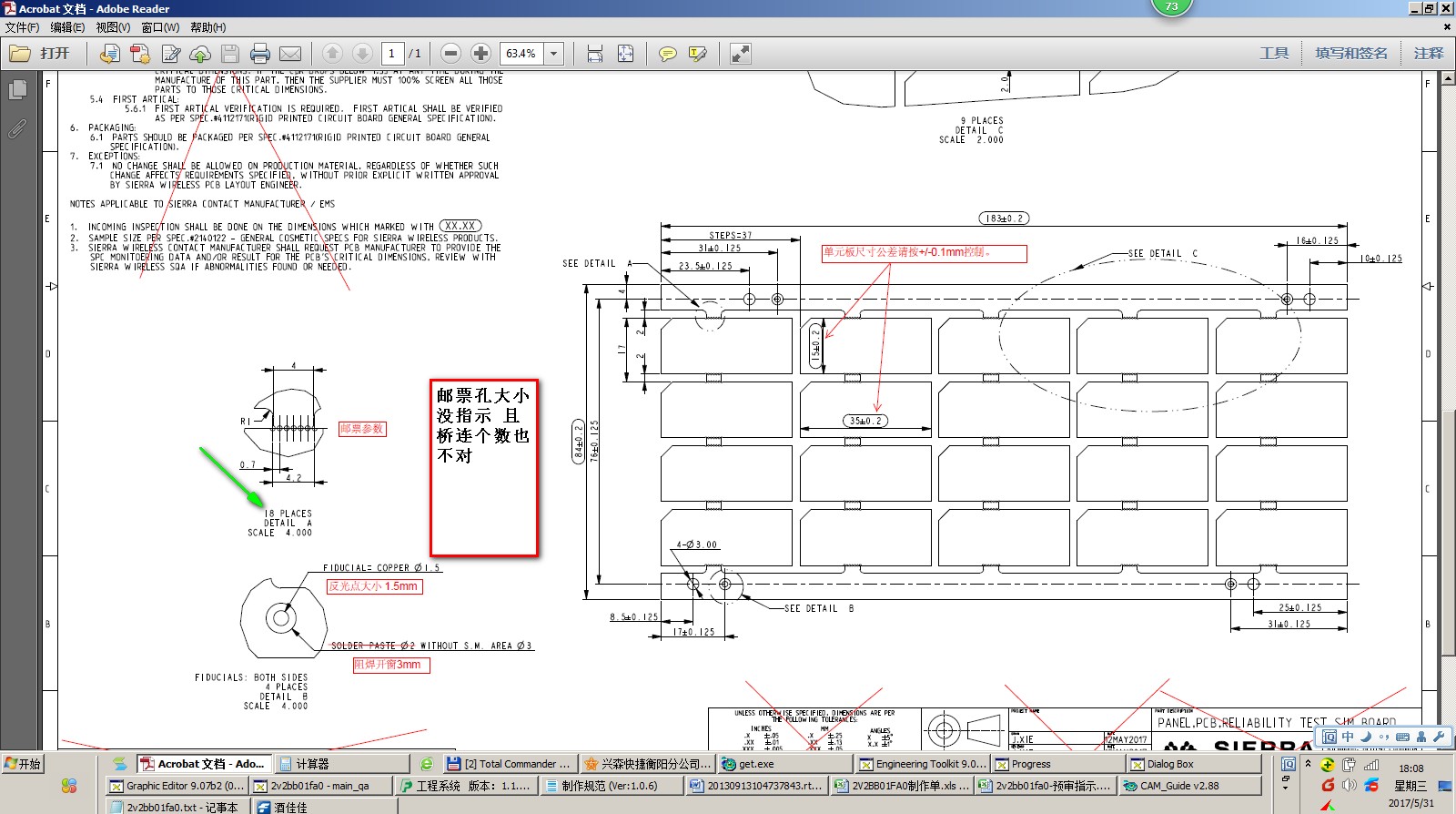This screenshot has height=814, width=1456.
Task: Click the email envelope icon
Action: (x=290, y=54)
